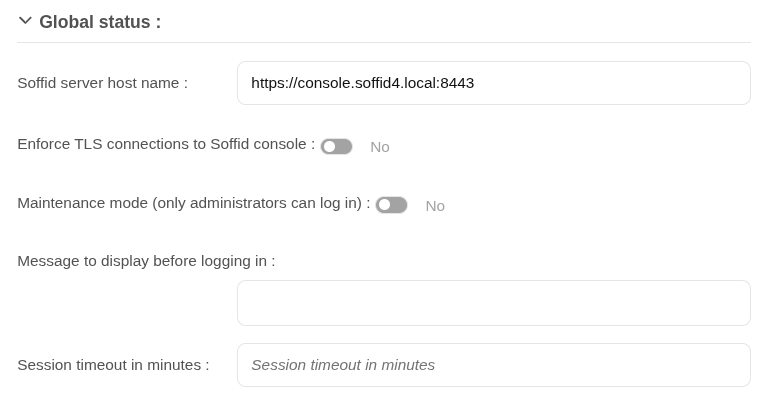Turn on Maintenance mode toggle switch
760x396 pixels.
(391, 205)
